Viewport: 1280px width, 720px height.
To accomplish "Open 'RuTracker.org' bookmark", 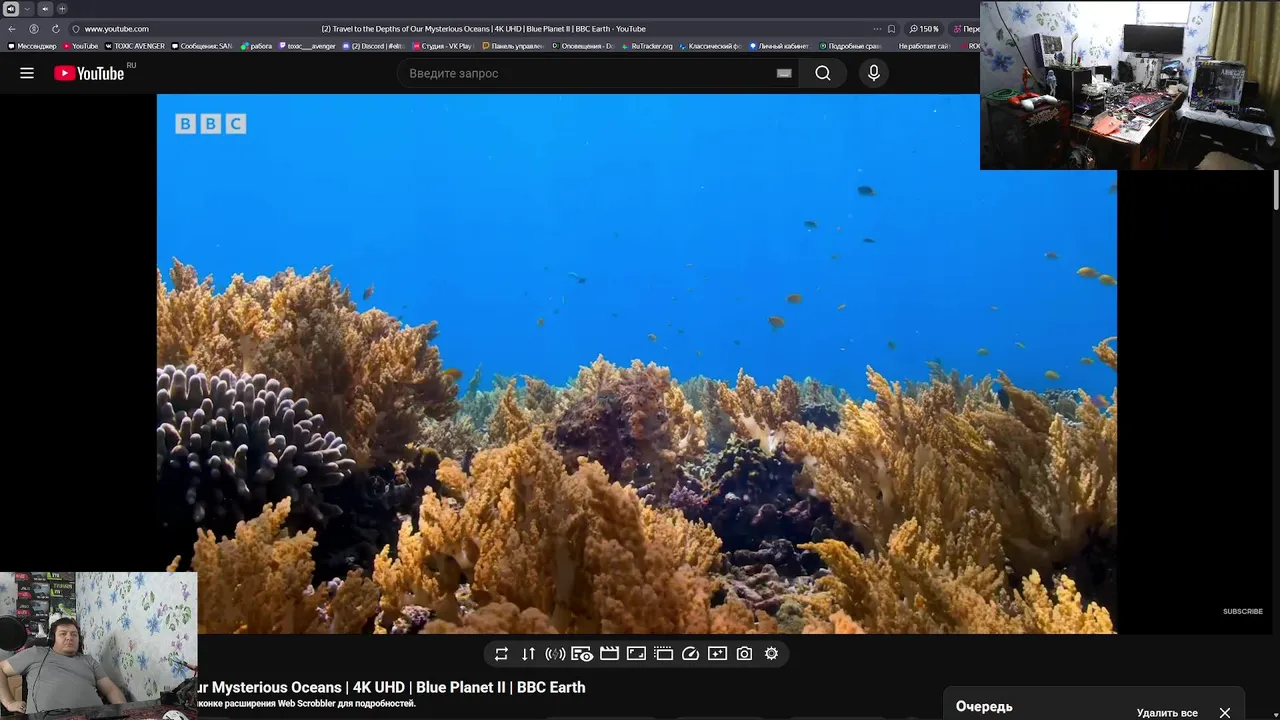I will (647, 46).
